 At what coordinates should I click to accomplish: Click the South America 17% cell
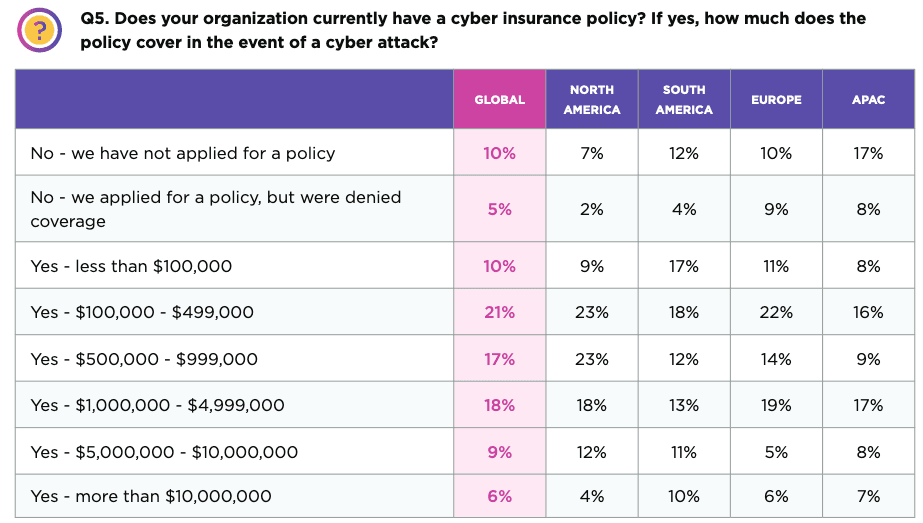pos(684,266)
